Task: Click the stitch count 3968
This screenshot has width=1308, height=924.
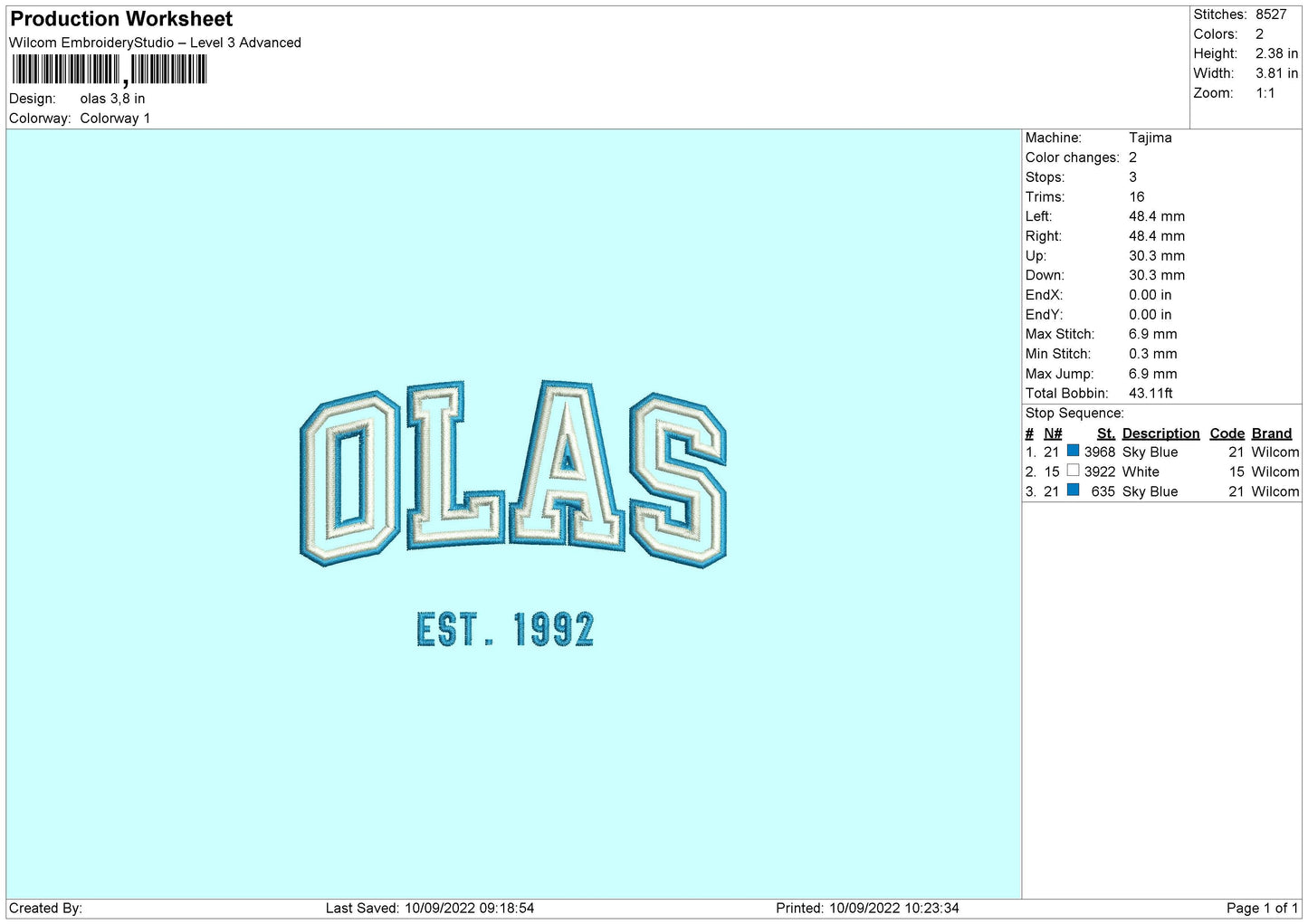Action: point(1100,452)
